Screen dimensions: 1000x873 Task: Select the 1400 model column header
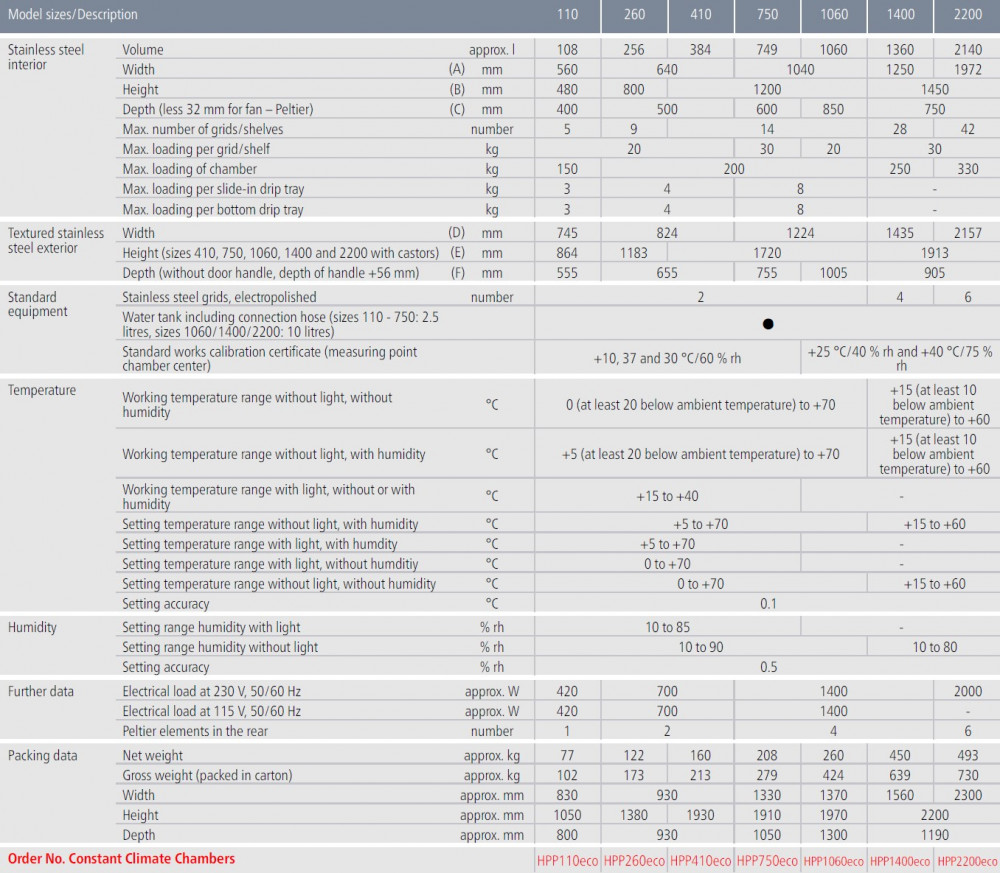tap(901, 14)
